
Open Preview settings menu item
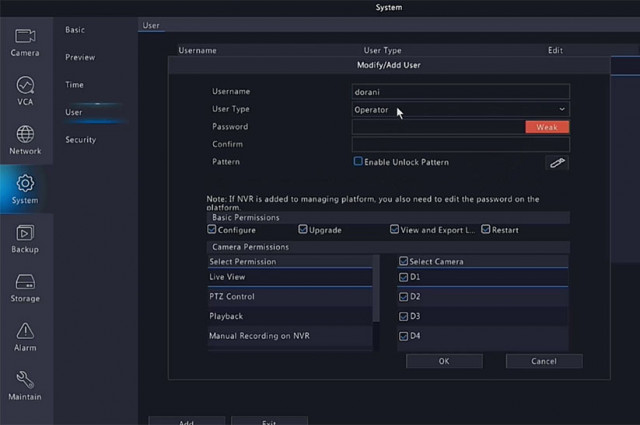(x=80, y=57)
